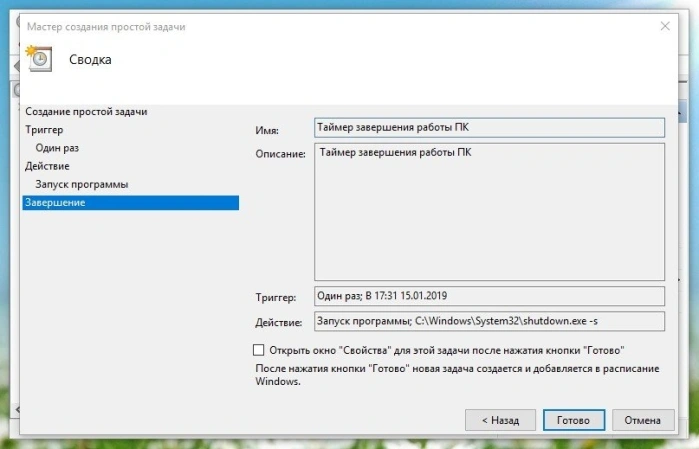Click the 'Имя' name text field
Image resolution: width=699 pixels, height=449 pixels.
[x=489, y=128]
